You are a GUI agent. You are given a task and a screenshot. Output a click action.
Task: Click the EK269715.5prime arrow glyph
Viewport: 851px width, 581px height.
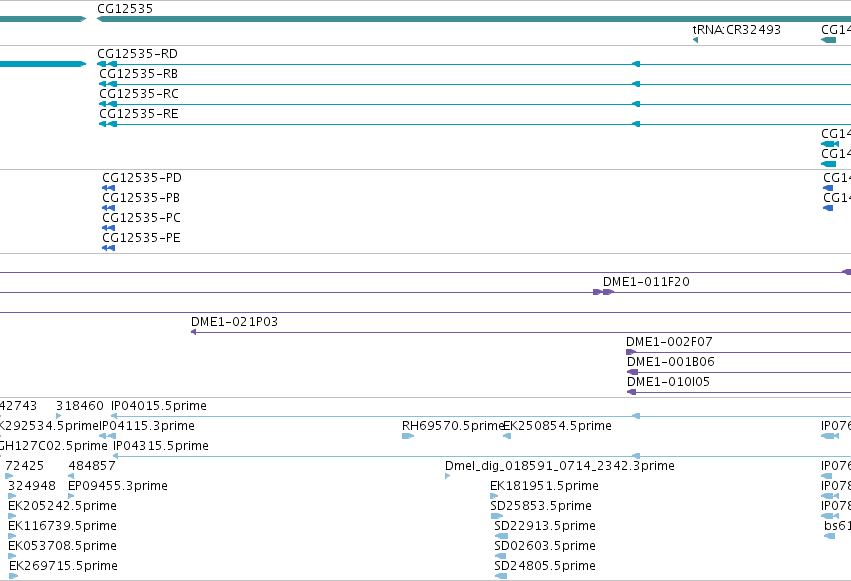click(x=14, y=577)
